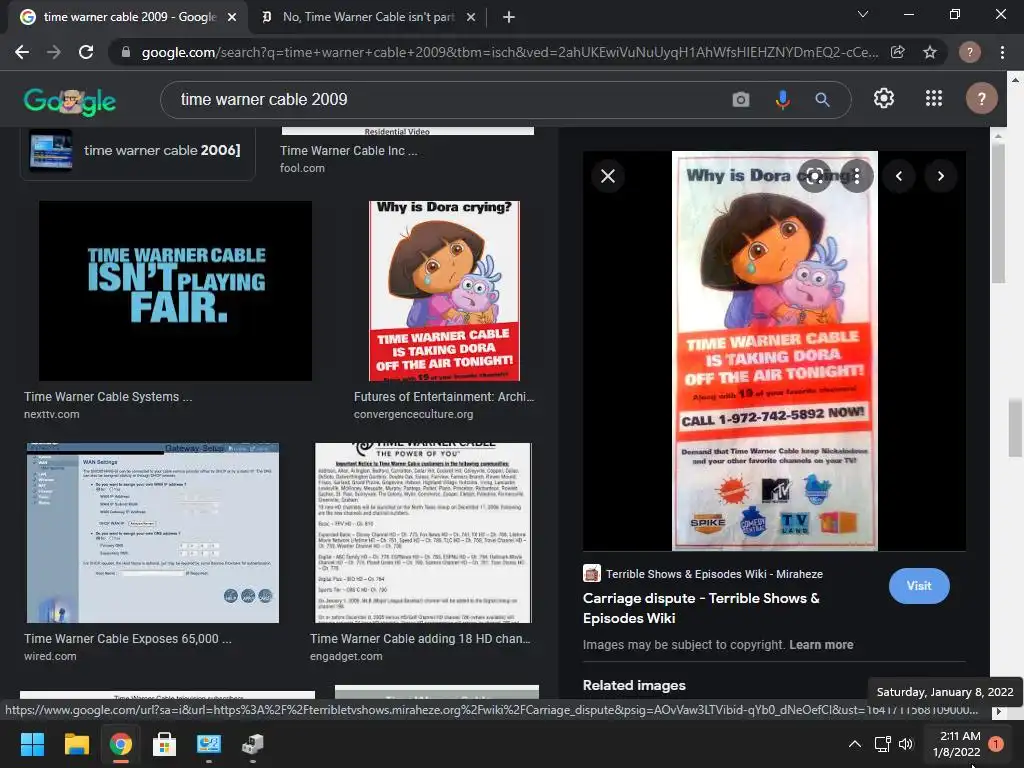The width and height of the screenshot is (1024, 768).
Task: Click the address bar URL
Action: coord(509,52)
